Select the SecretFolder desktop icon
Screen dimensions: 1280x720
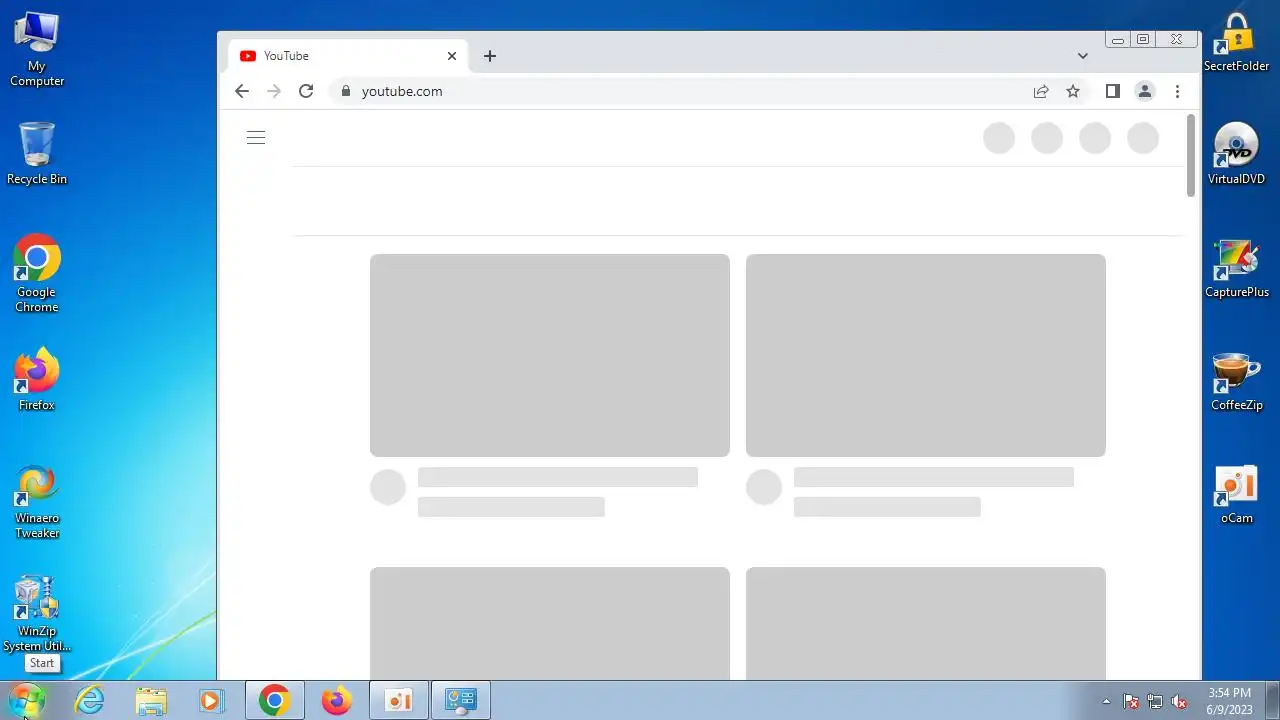1237,43
